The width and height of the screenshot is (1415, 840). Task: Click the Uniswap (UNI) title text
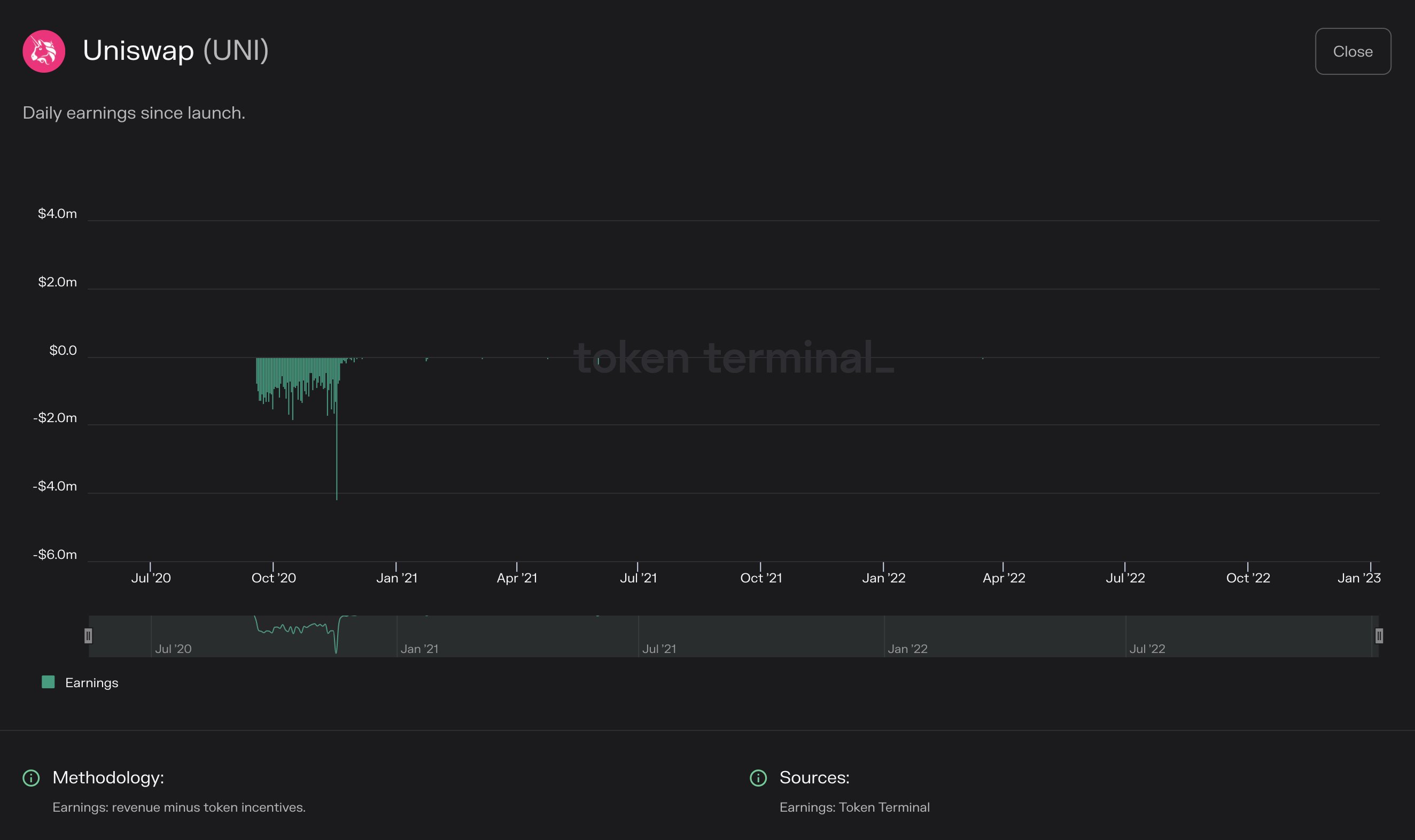tap(175, 50)
